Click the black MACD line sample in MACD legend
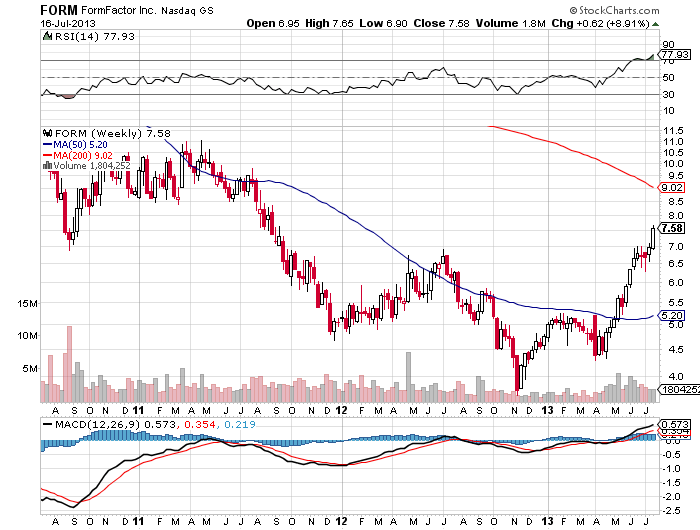 [x=47, y=424]
